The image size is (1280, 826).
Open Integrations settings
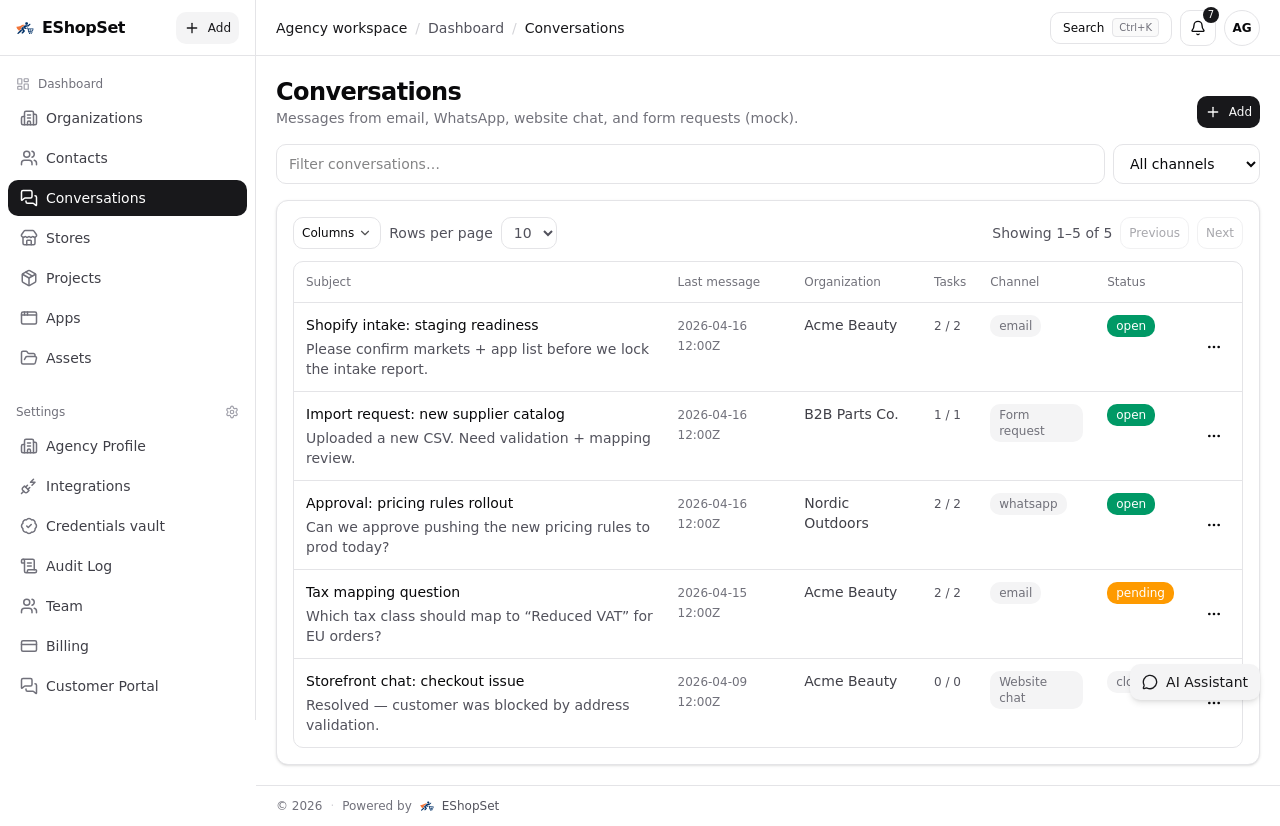point(88,485)
